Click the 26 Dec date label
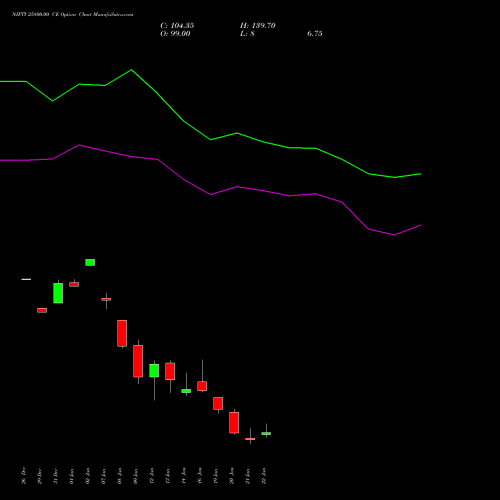This screenshot has height=500, width=500. click(24, 476)
